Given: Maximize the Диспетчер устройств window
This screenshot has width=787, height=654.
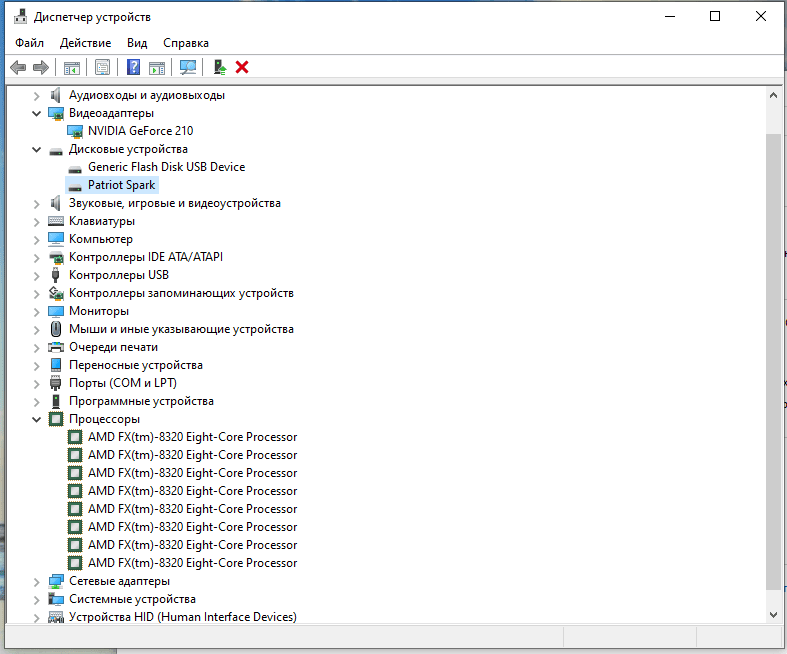Looking at the screenshot, I should pos(715,17).
